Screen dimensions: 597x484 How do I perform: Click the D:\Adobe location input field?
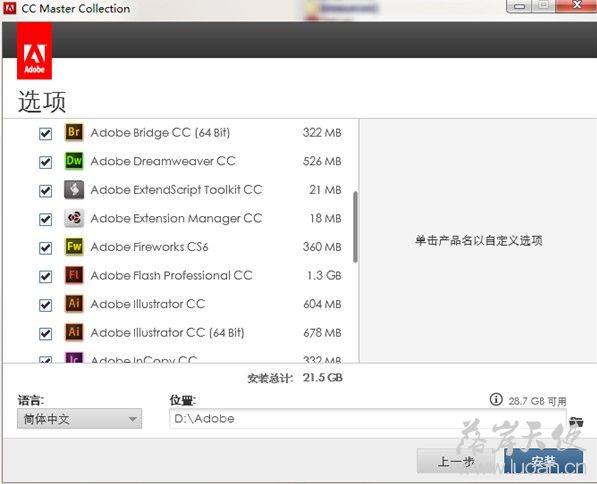click(367, 419)
